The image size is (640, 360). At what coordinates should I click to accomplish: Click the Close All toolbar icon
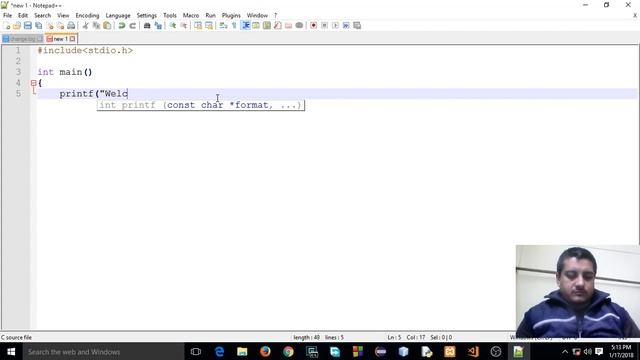60,26
